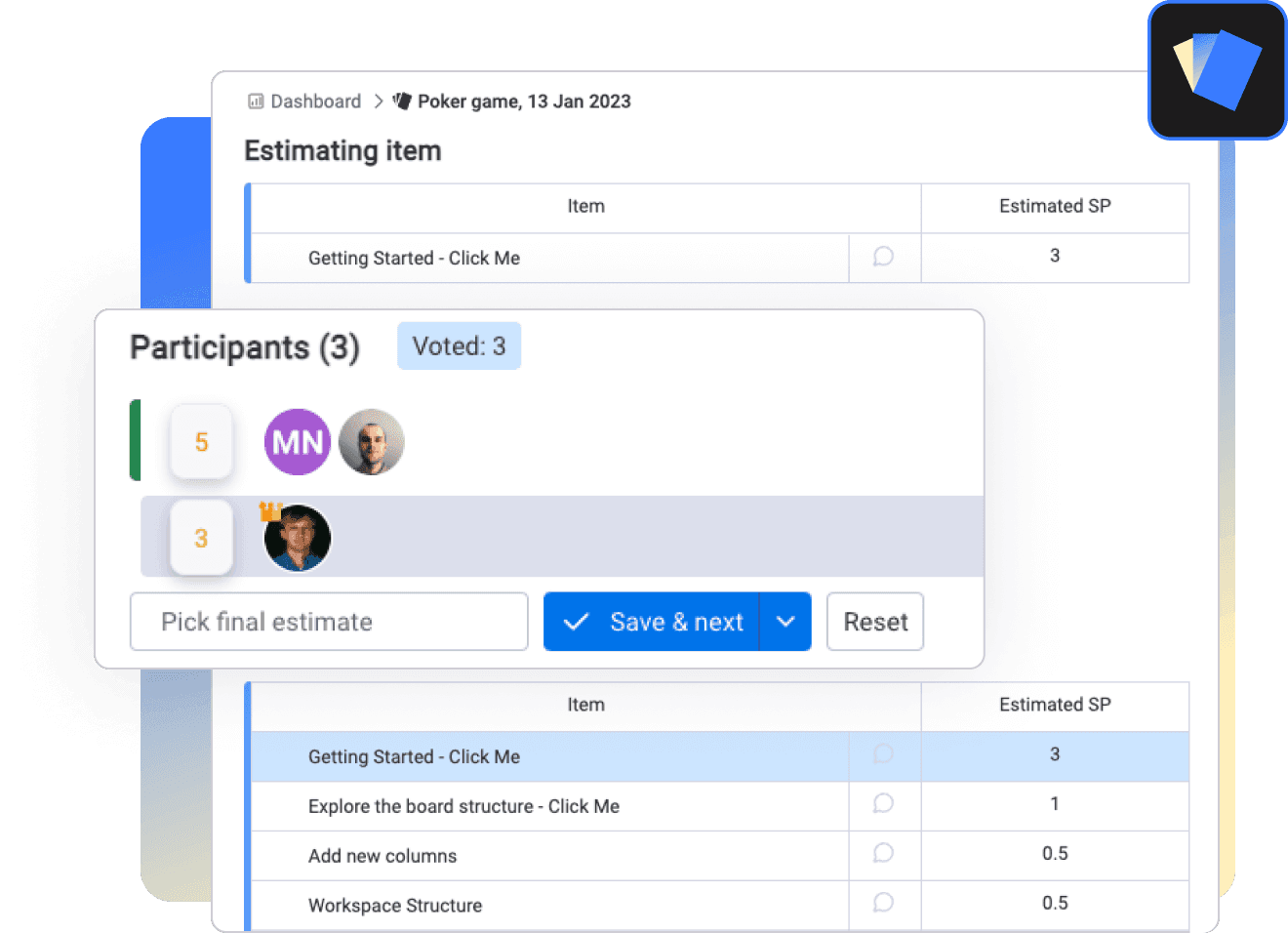
Task: Select the 5 vote card
Action: [x=201, y=442]
